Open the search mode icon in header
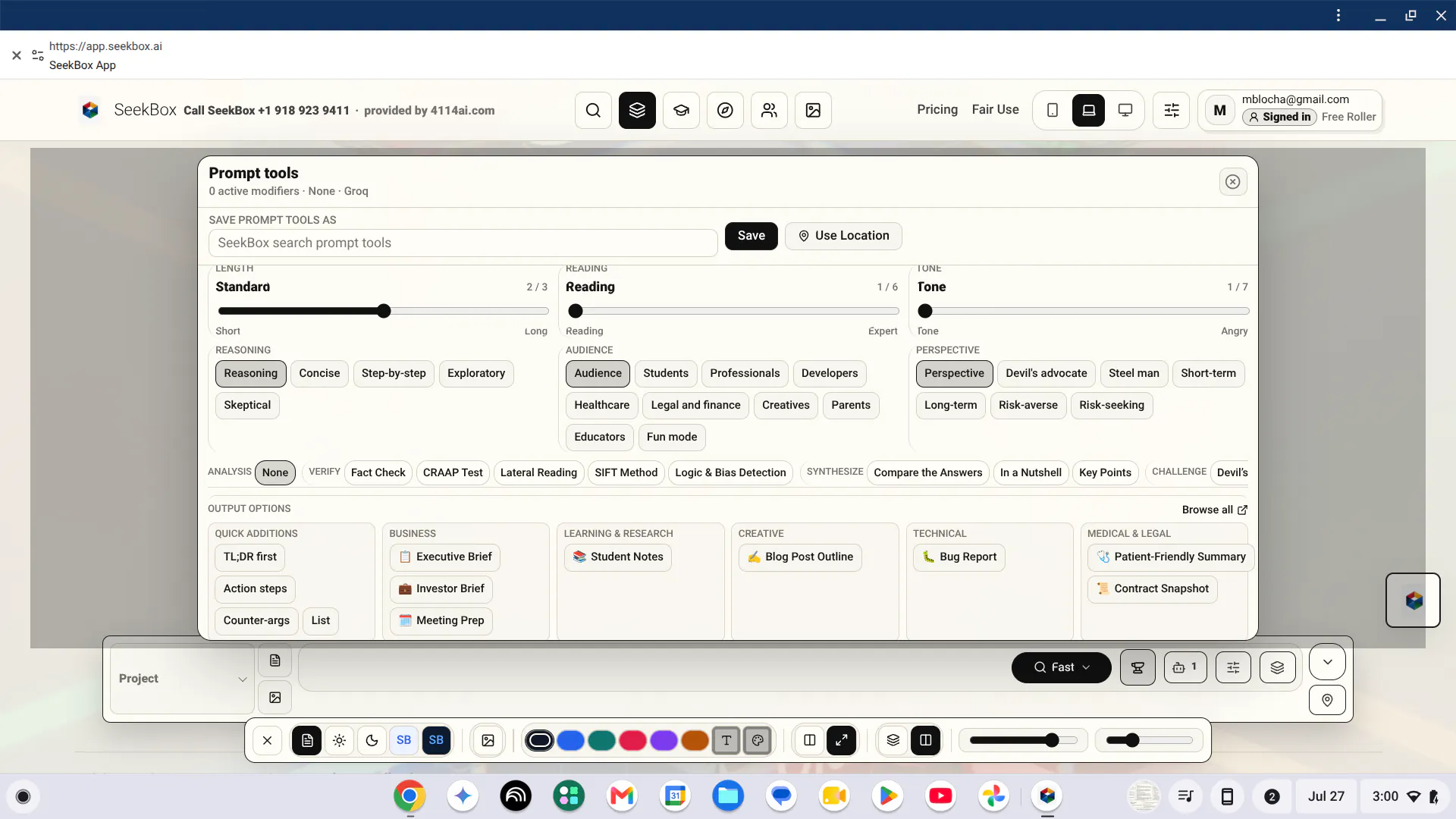This screenshot has width=1456, height=819. coord(593,111)
